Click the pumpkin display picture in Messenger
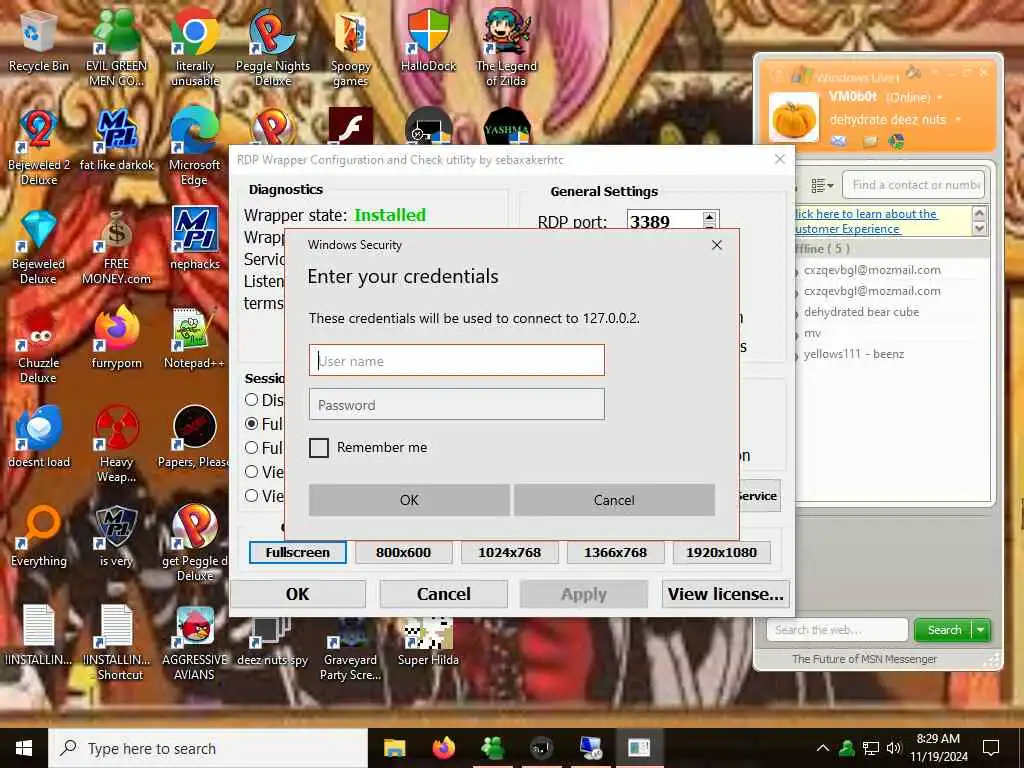Screen dimensions: 1024x768 point(793,118)
